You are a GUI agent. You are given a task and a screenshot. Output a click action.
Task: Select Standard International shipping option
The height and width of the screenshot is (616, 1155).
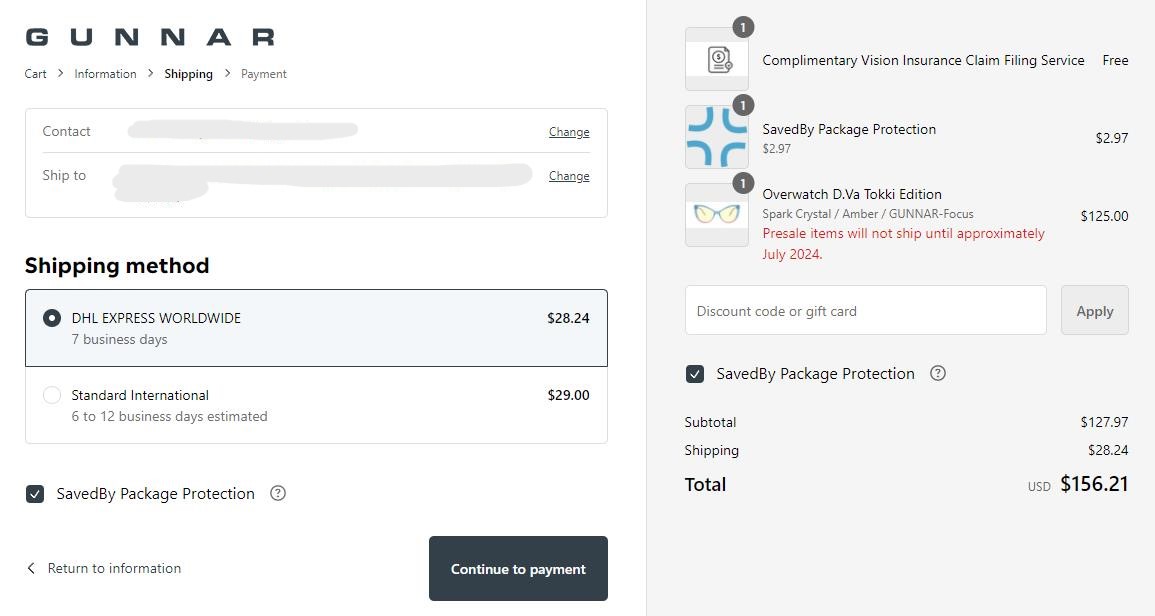52,395
